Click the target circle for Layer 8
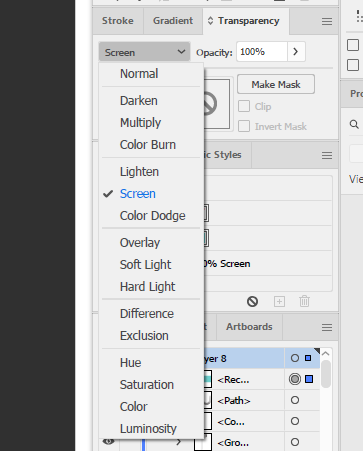Image resolution: width=363 pixels, height=451 pixels. pos(295,358)
